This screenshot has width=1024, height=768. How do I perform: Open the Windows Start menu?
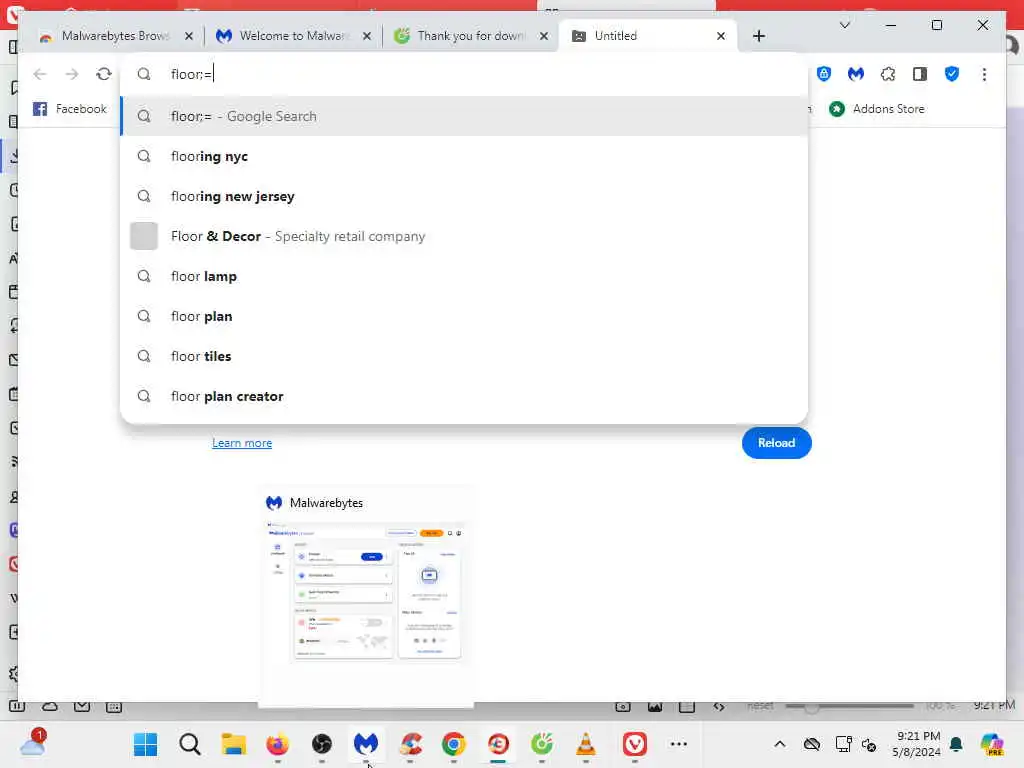click(145, 744)
